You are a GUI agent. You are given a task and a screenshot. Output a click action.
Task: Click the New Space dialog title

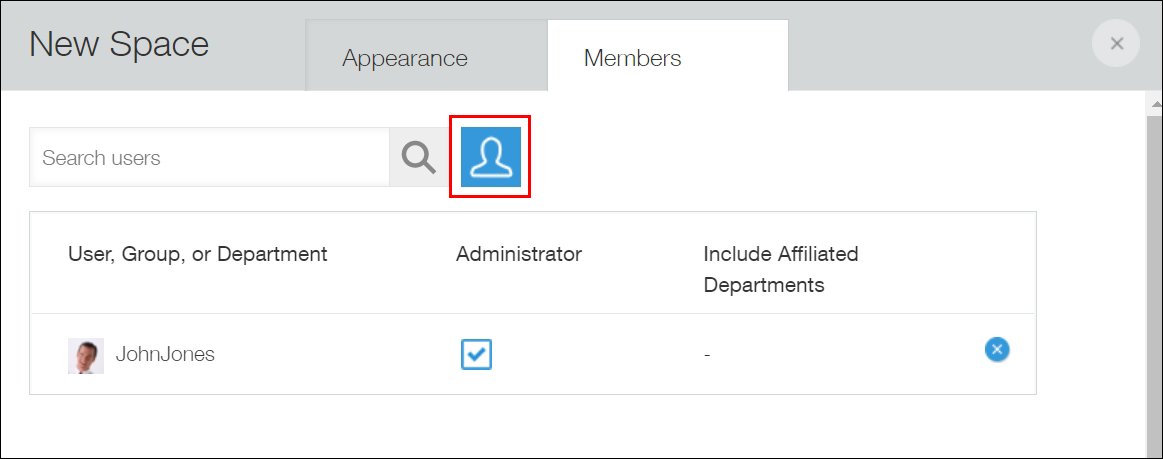point(119,45)
